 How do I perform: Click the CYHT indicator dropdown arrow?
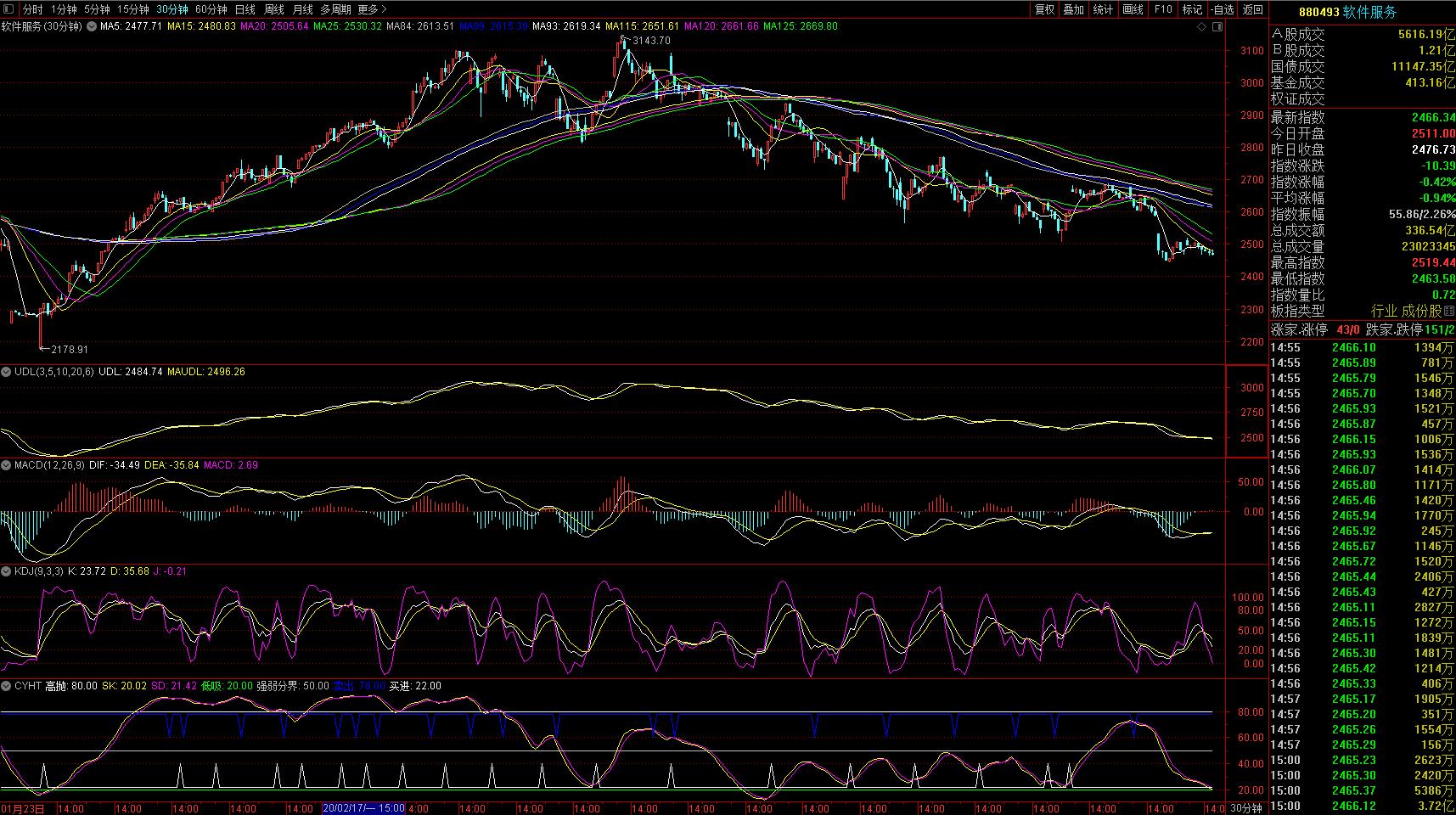(x=6, y=686)
